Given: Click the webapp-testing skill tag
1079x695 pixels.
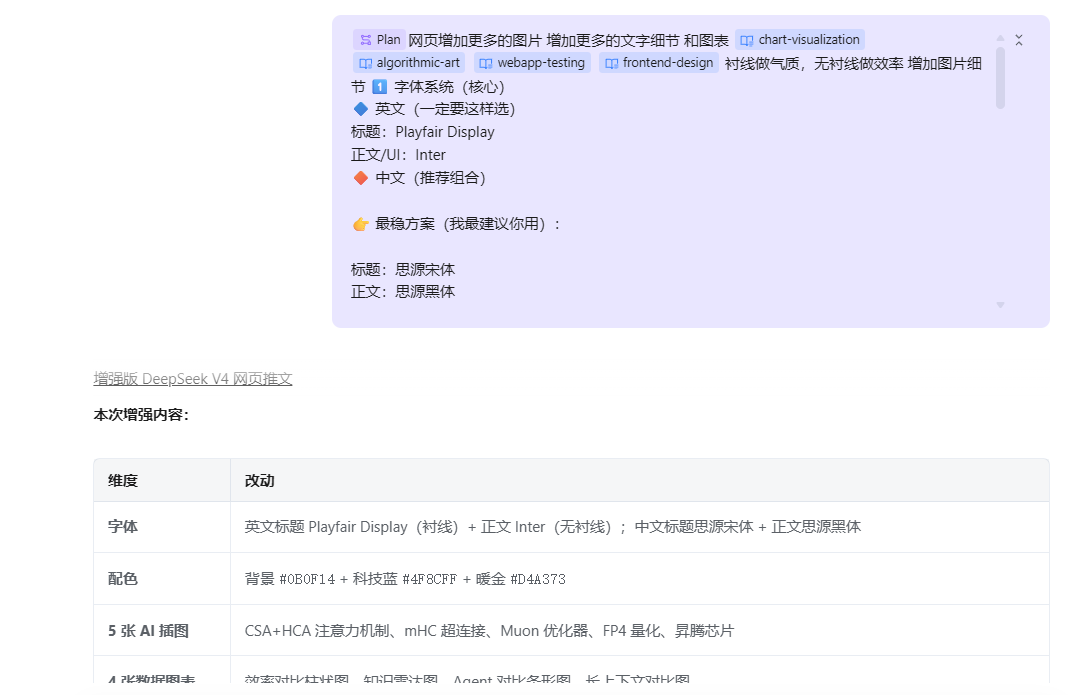Looking at the screenshot, I should (532, 63).
